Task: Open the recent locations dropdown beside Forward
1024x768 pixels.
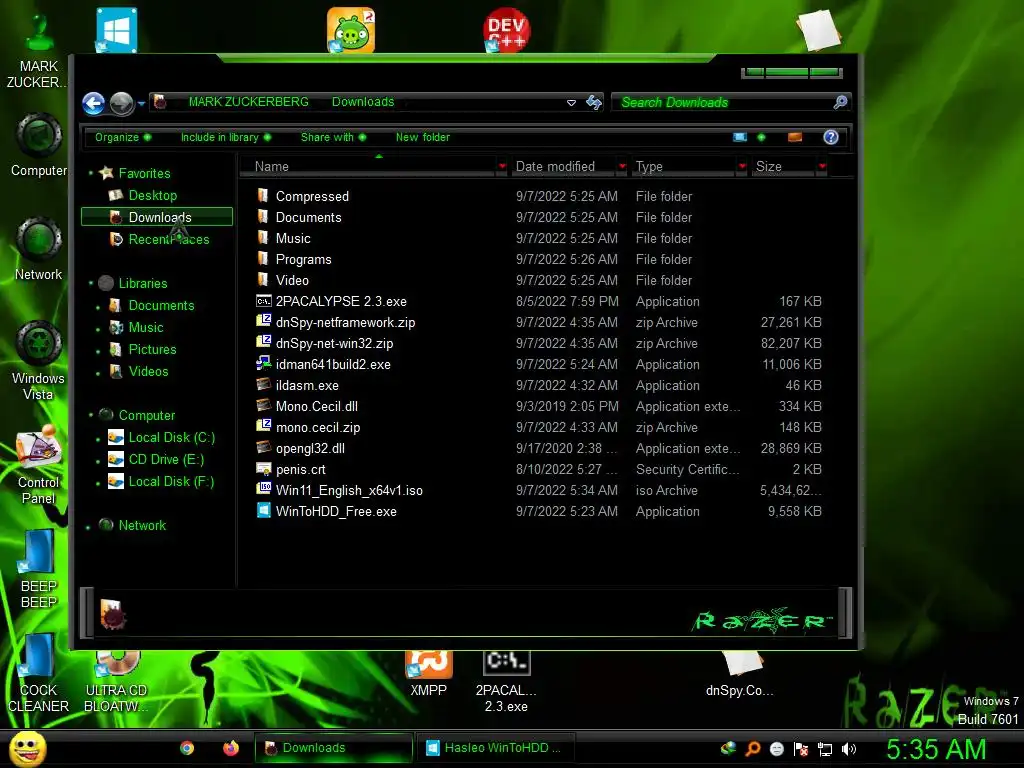Action: click(141, 103)
